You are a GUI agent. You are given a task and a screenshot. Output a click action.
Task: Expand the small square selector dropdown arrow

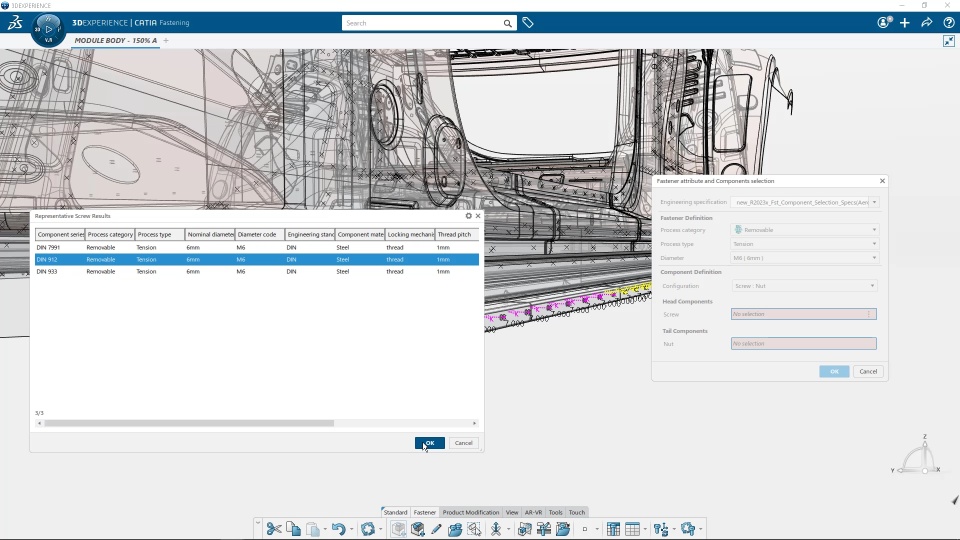[597, 529]
